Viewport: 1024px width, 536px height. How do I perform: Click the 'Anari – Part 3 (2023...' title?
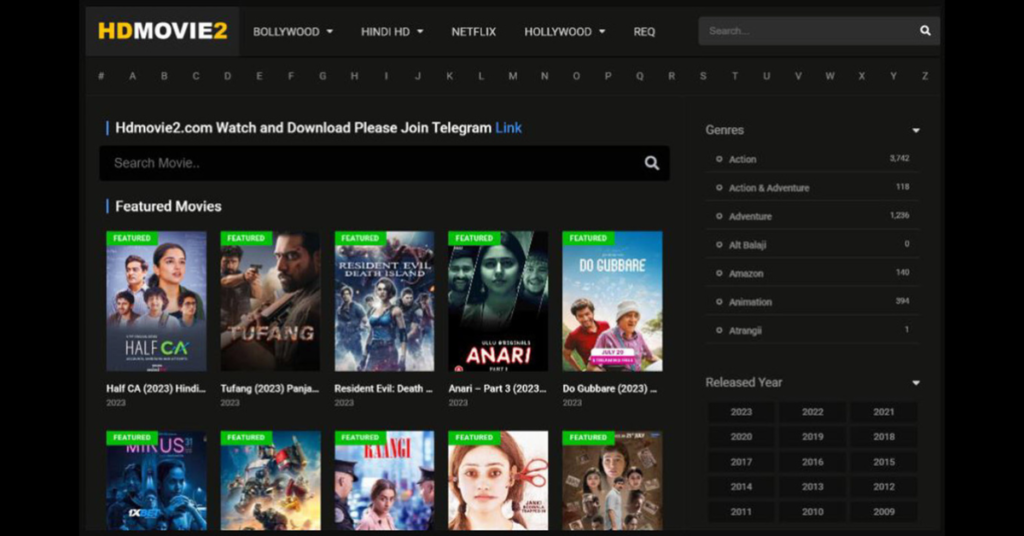498,388
